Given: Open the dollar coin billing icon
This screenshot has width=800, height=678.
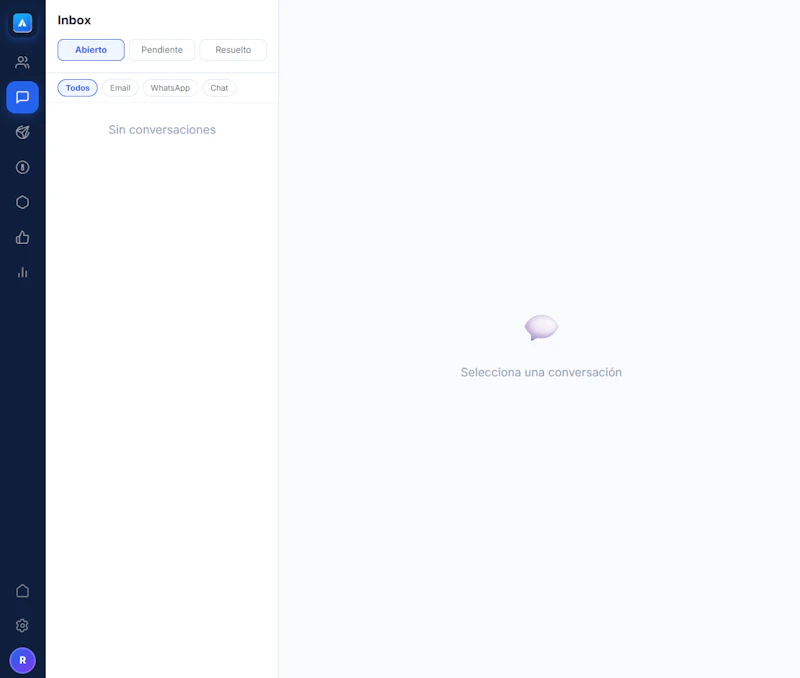Looking at the screenshot, I should 22,167.
